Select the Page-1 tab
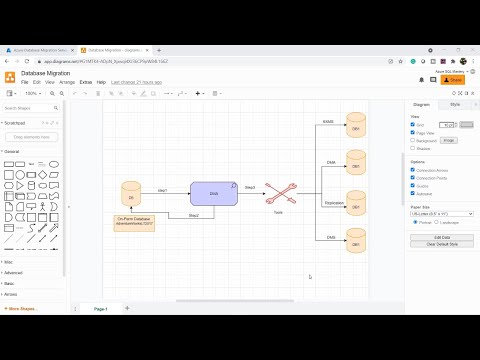 [100, 309]
